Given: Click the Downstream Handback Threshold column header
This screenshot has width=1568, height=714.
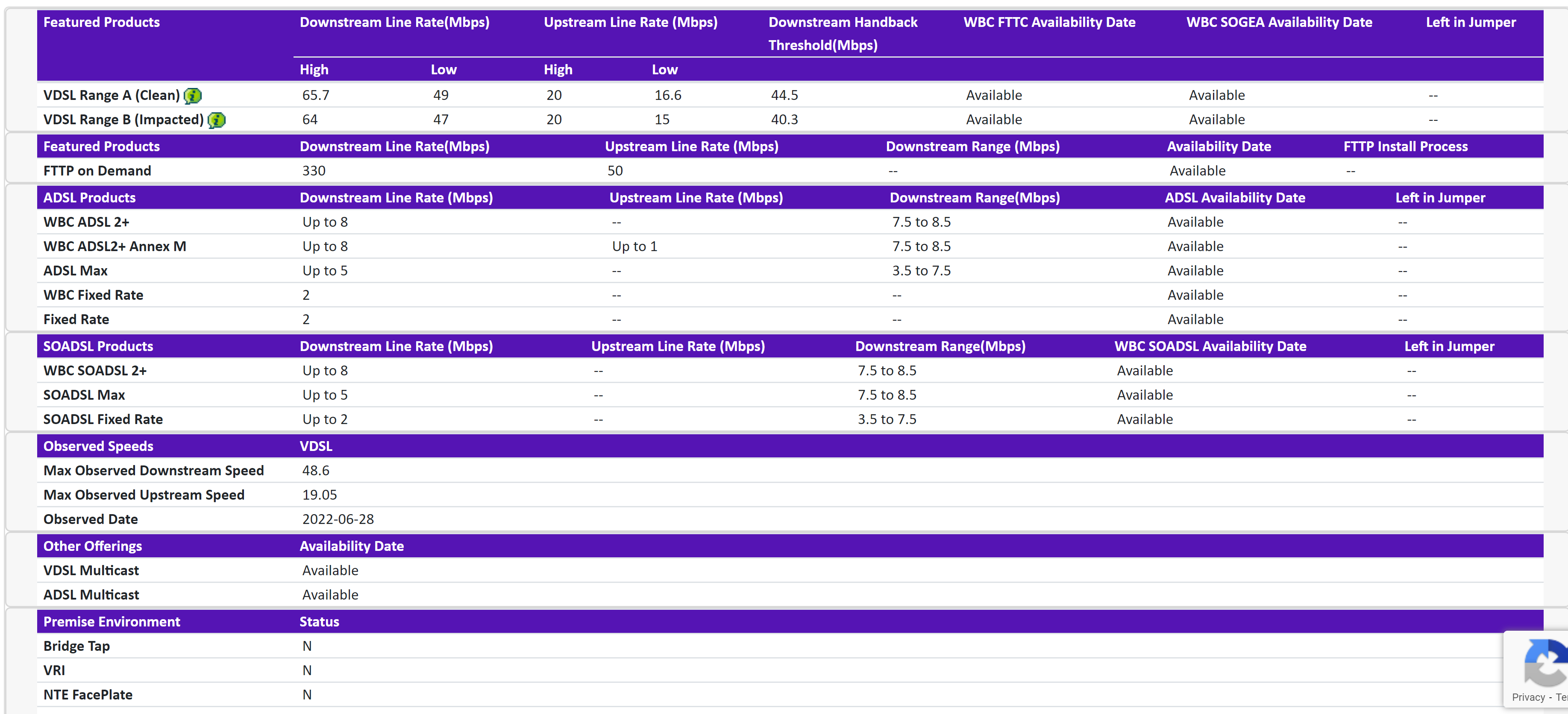Looking at the screenshot, I should [x=843, y=33].
